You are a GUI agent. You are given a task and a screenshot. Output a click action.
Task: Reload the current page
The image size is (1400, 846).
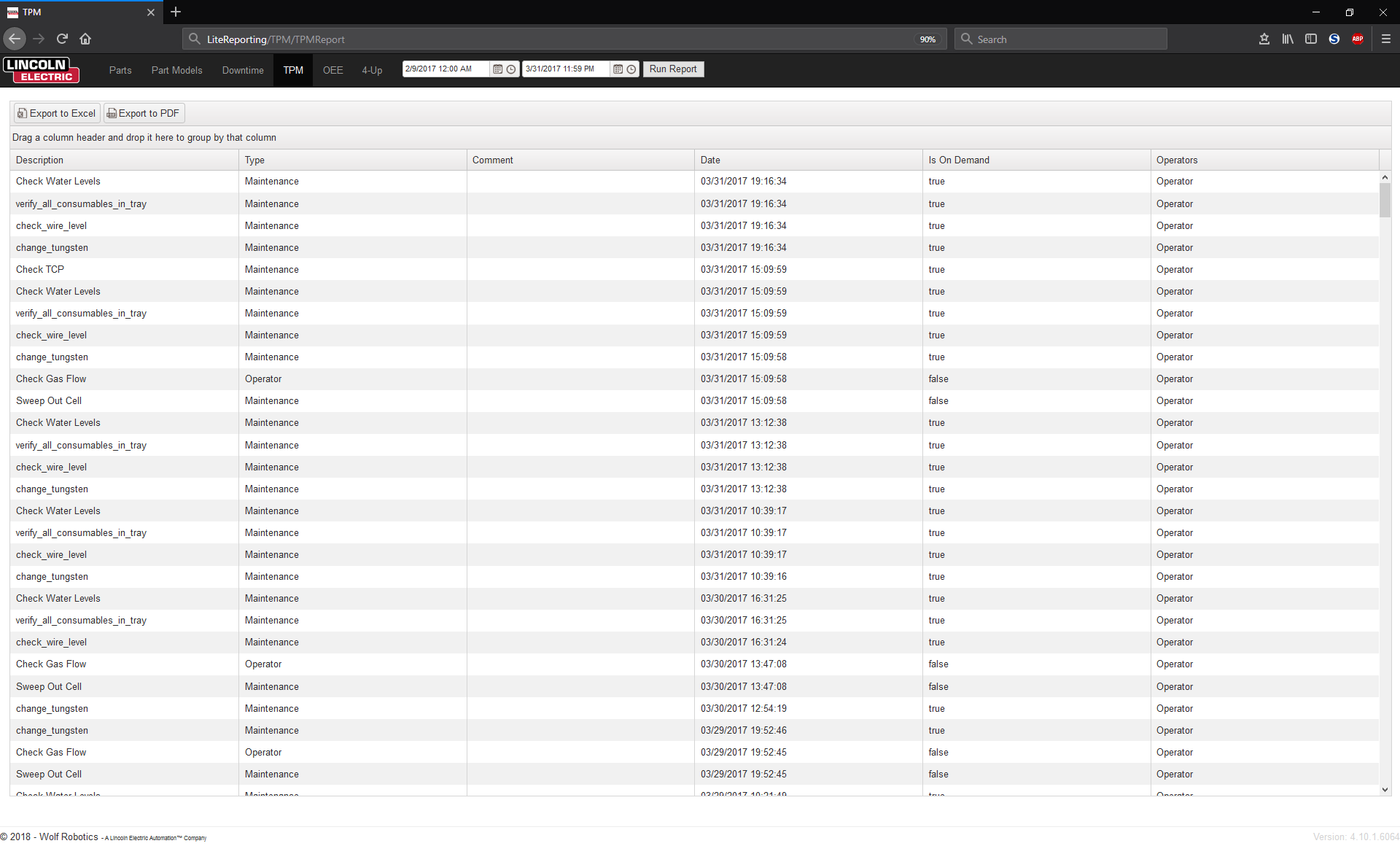pos(62,39)
